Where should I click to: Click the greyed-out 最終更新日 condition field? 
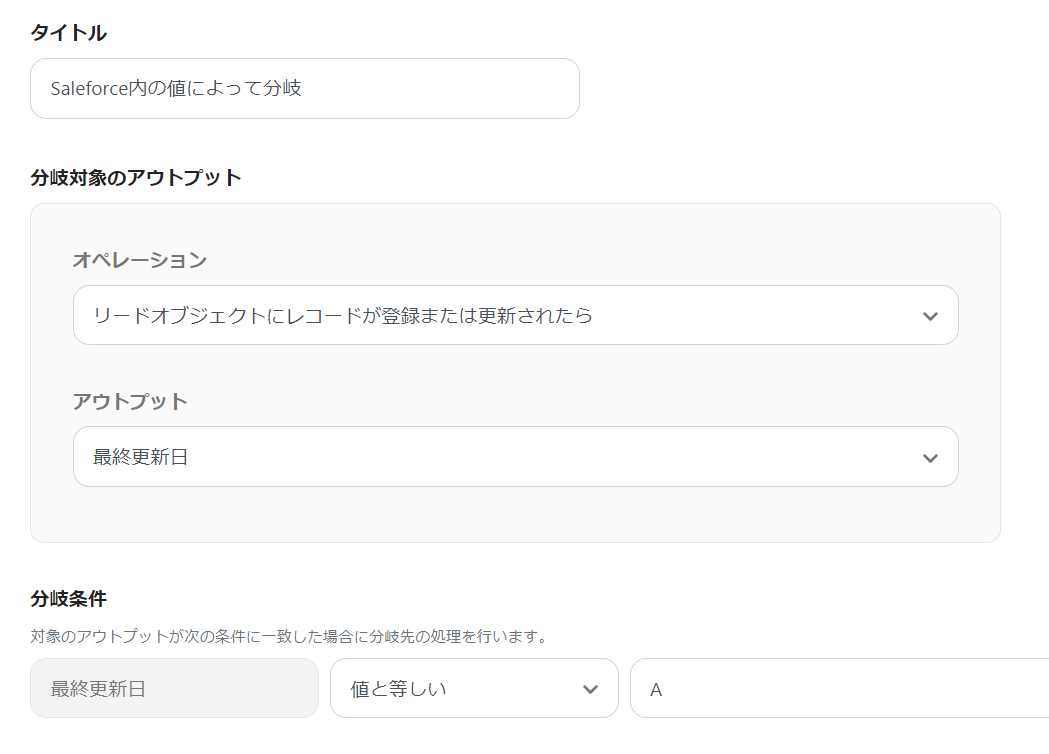coord(174,689)
